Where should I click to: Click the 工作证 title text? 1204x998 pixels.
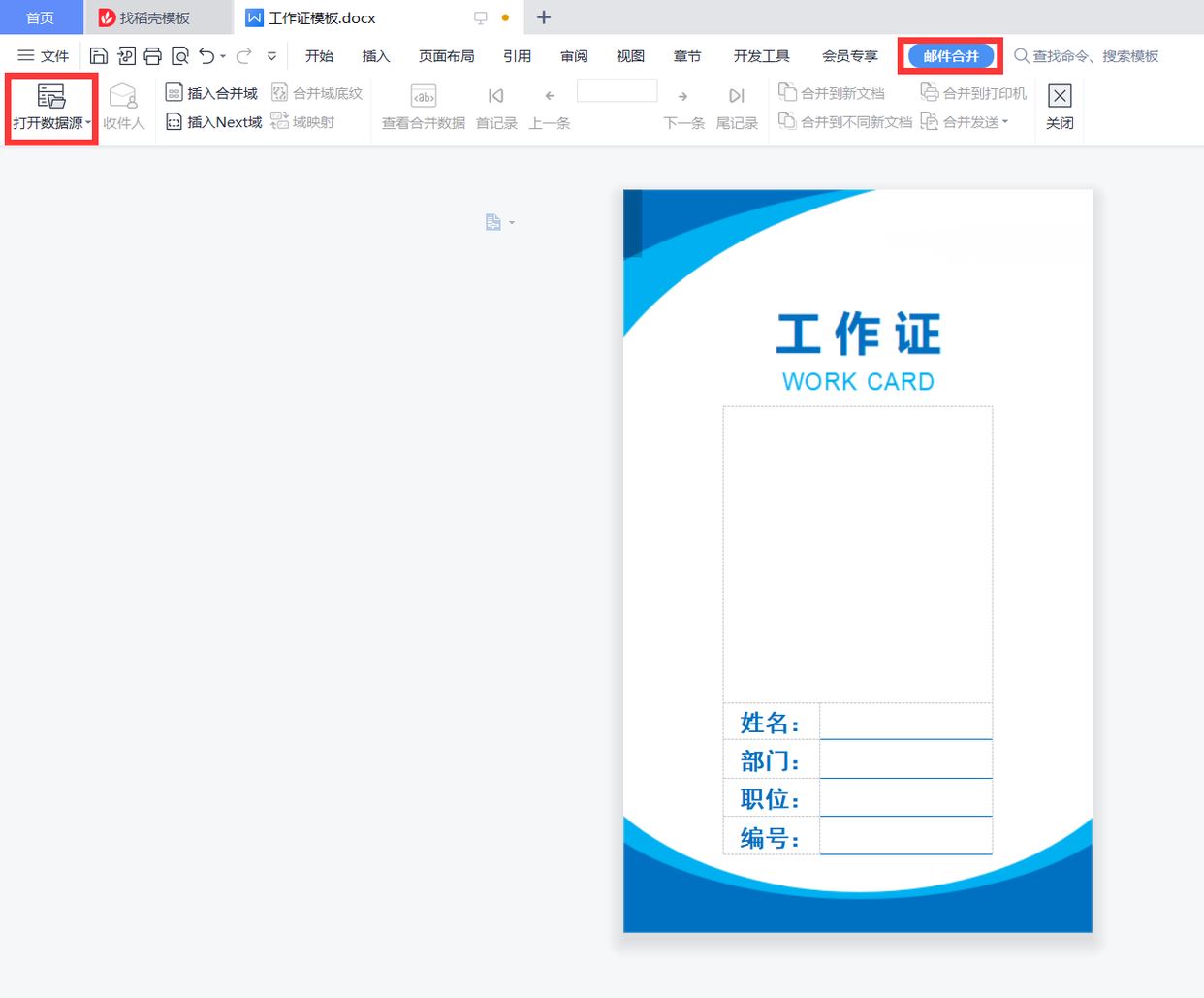click(859, 335)
